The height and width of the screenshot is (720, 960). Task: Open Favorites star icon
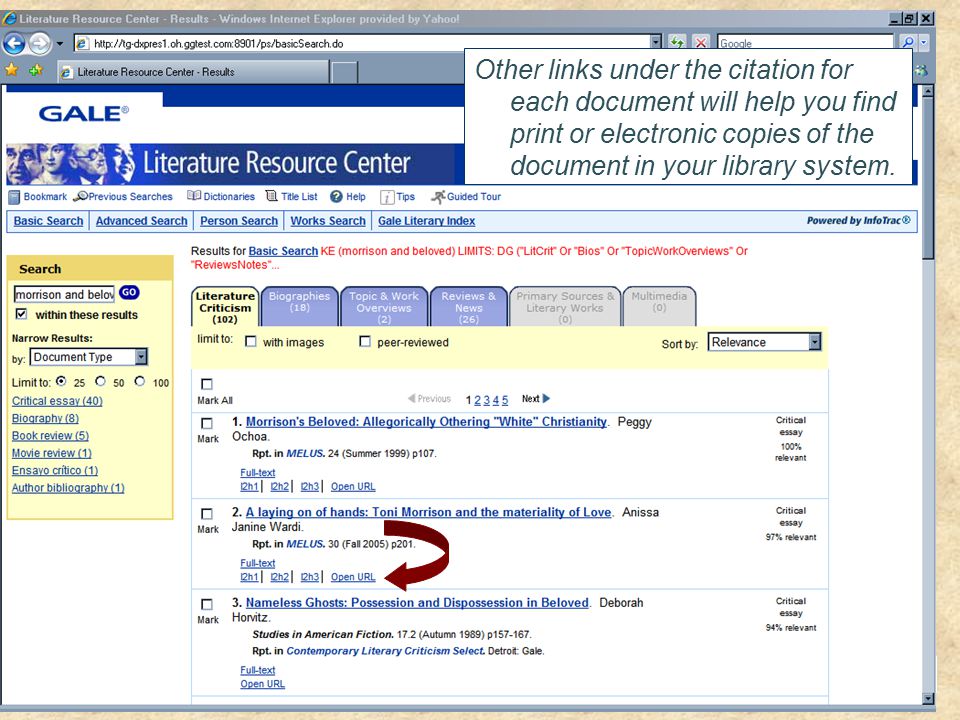click(12, 70)
